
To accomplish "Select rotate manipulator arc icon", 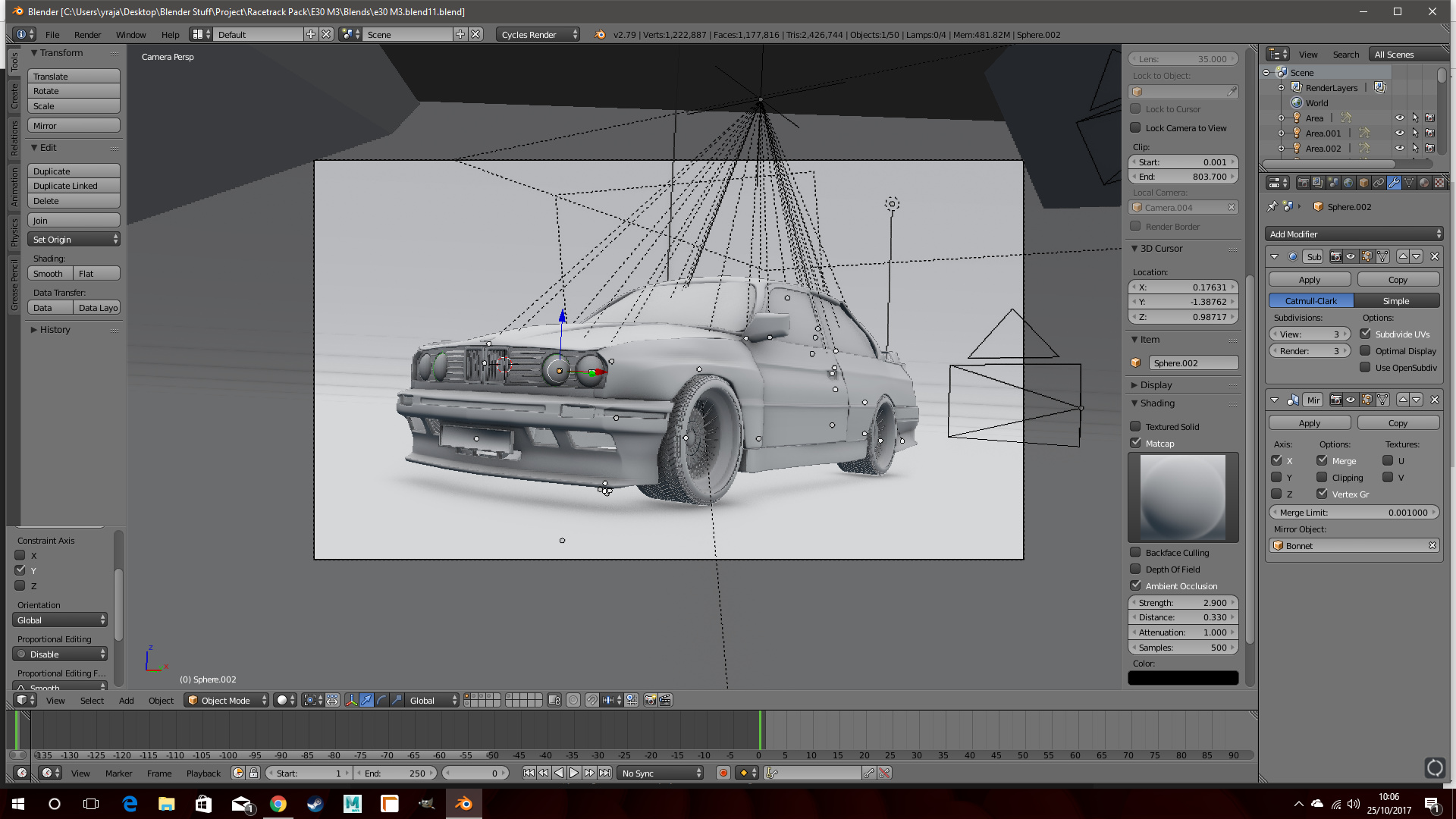I will [381, 700].
